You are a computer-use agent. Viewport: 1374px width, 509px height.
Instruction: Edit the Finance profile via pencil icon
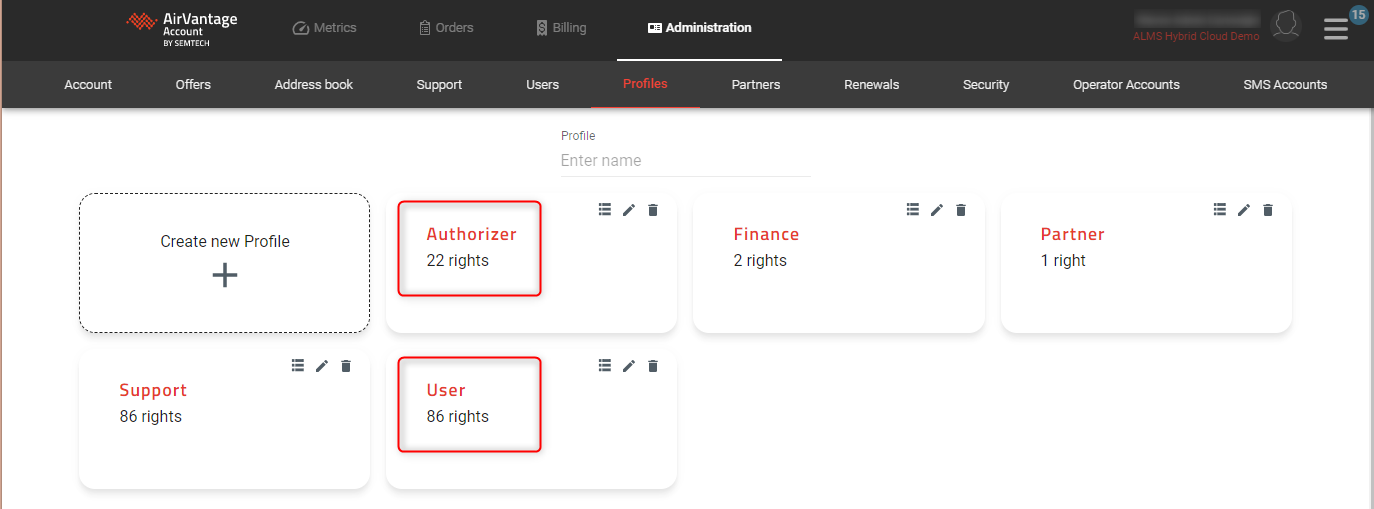pos(936,210)
